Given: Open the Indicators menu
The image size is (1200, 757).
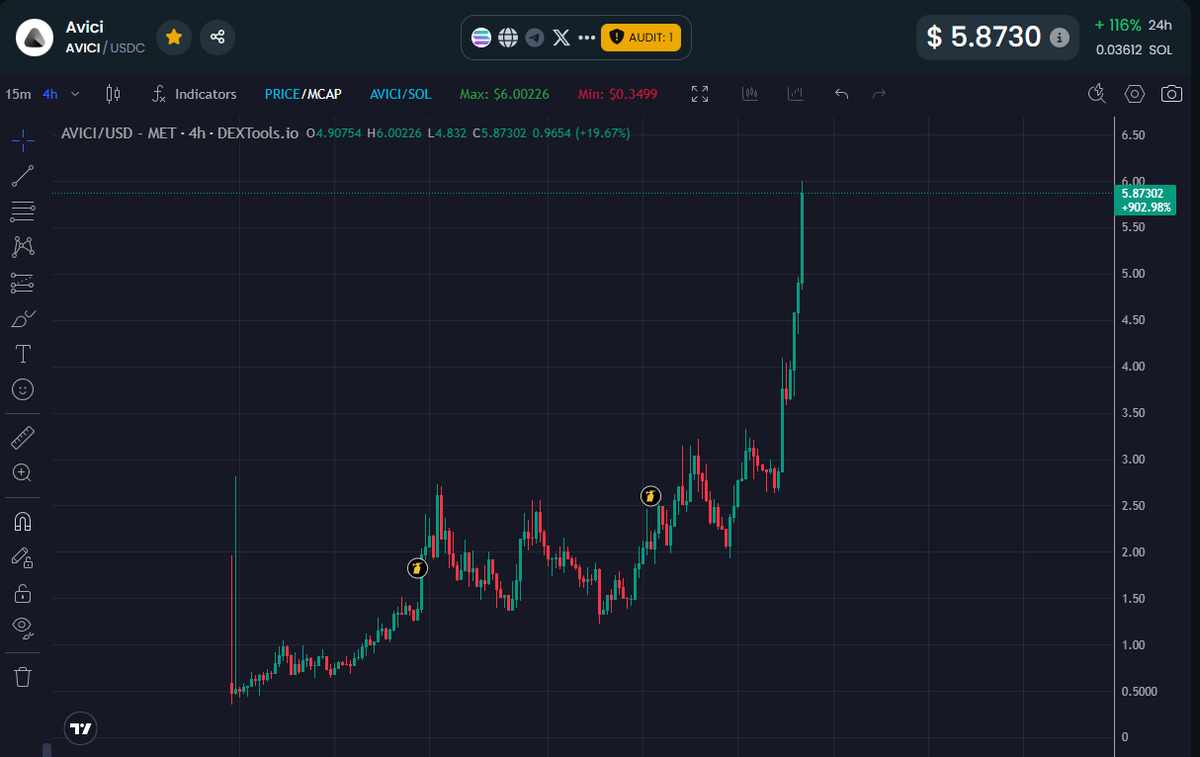Looking at the screenshot, I should 194,94.
